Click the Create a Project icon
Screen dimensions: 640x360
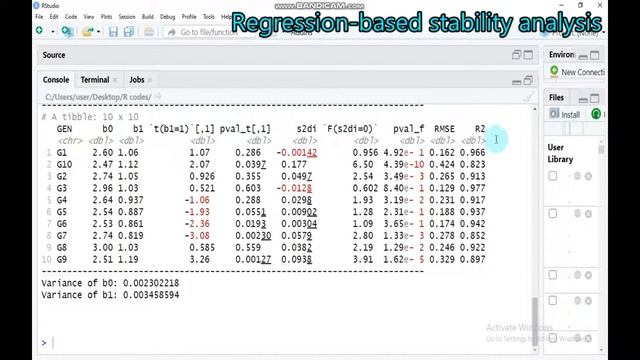point(67,31)
